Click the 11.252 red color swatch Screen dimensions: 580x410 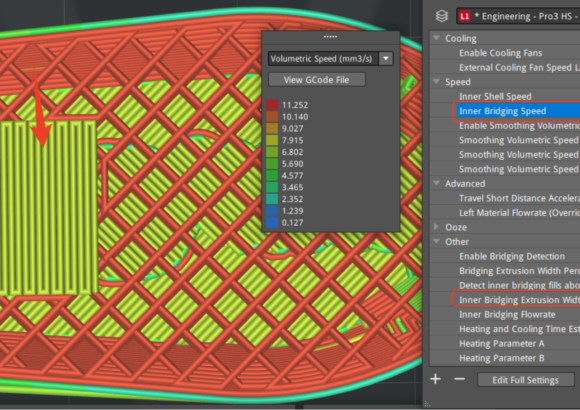coord(272,105)
